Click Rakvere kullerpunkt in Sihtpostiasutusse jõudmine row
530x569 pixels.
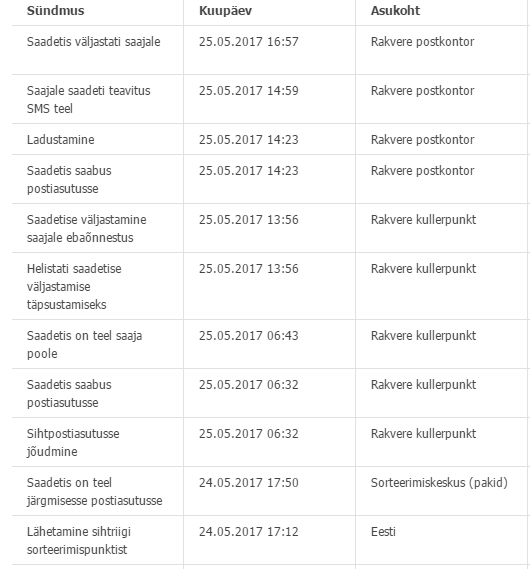coord(423,434)
